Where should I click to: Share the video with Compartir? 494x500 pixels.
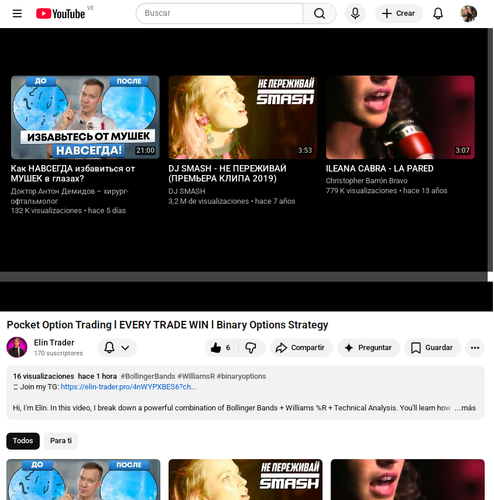click(x=301, y=348)
